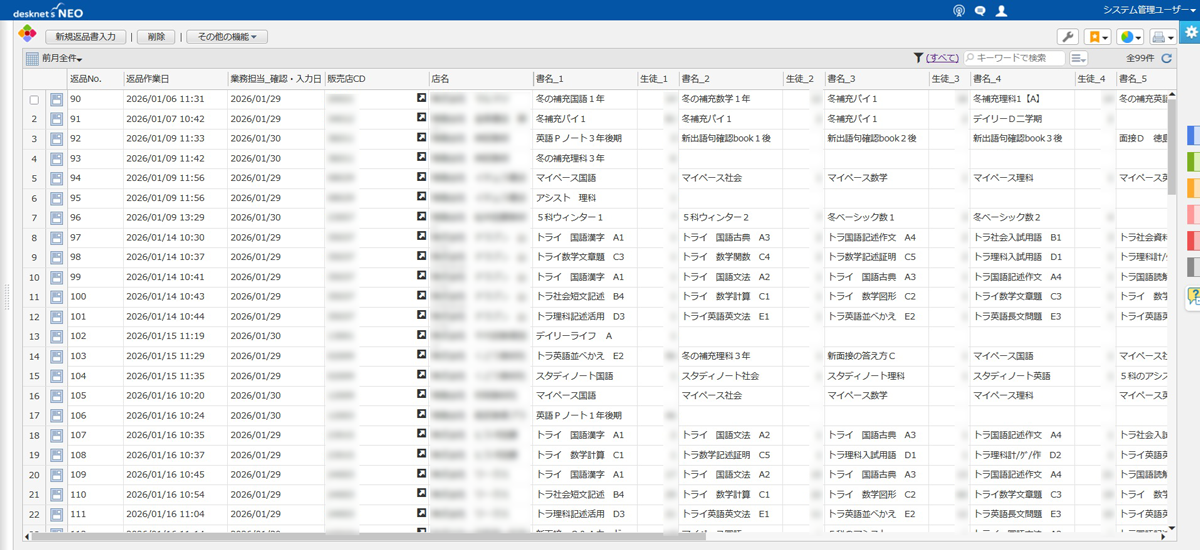This screenshot has width=1200, height=550.
Task: Open the 前月全件 view selector
Action: click(x=61, y=59)
